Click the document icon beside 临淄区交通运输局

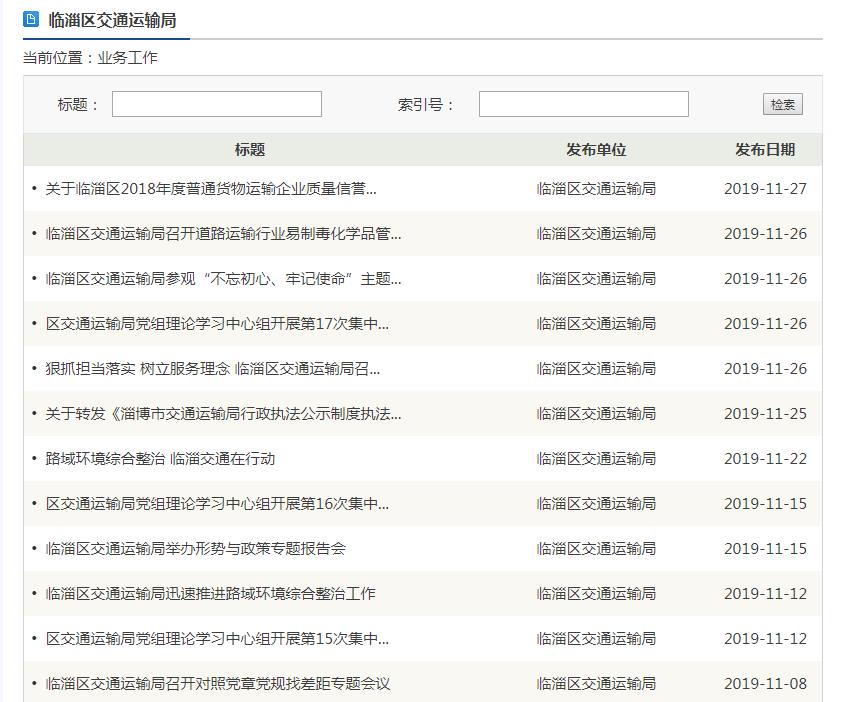coord(31,19)
